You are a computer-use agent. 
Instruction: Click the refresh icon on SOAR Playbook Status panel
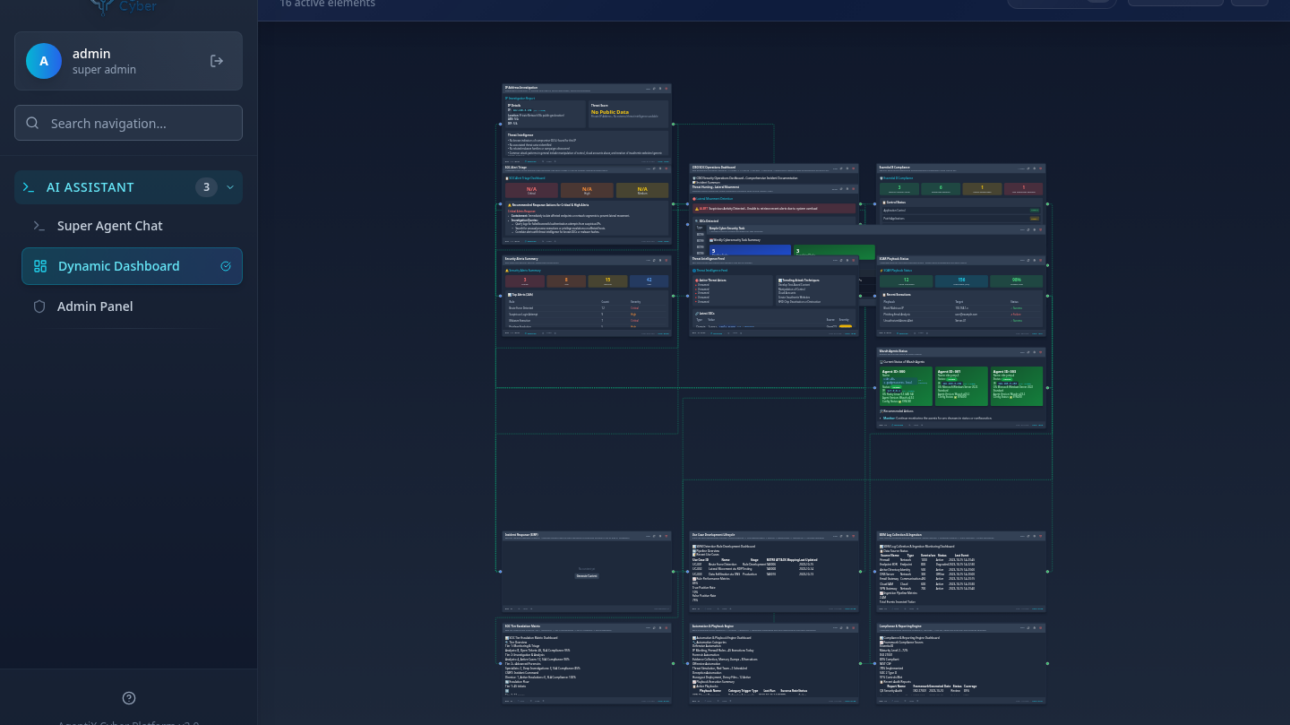pyautogui.click(x=1028, y=260)
